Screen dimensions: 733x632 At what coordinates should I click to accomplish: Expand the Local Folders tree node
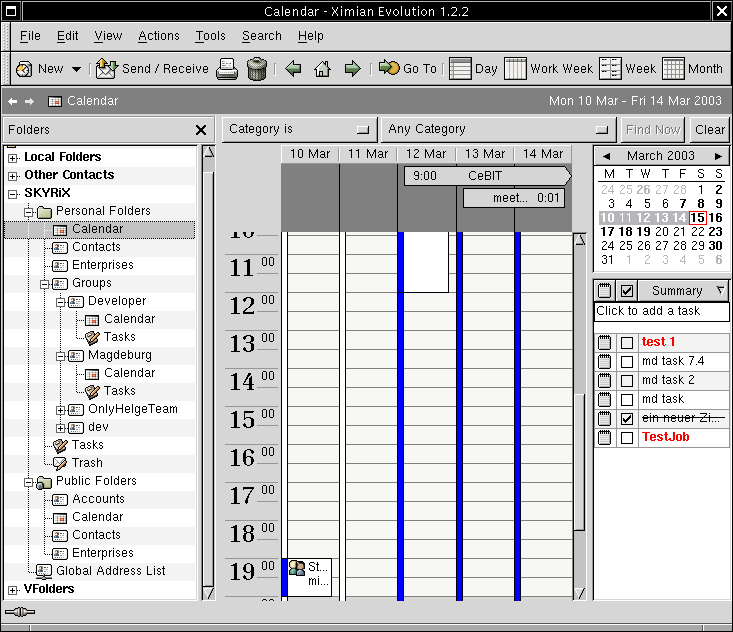coord(13,158)
